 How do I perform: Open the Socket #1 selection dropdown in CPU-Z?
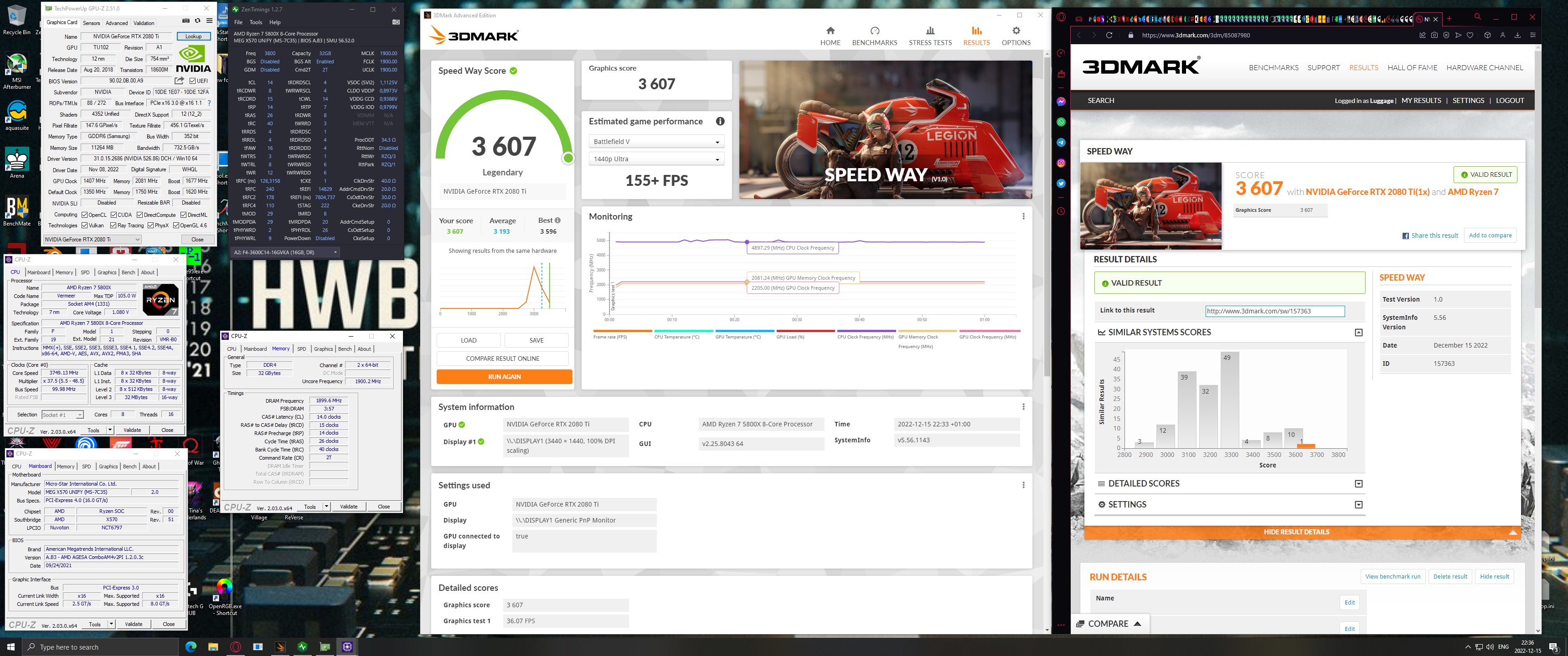point(62,415)
